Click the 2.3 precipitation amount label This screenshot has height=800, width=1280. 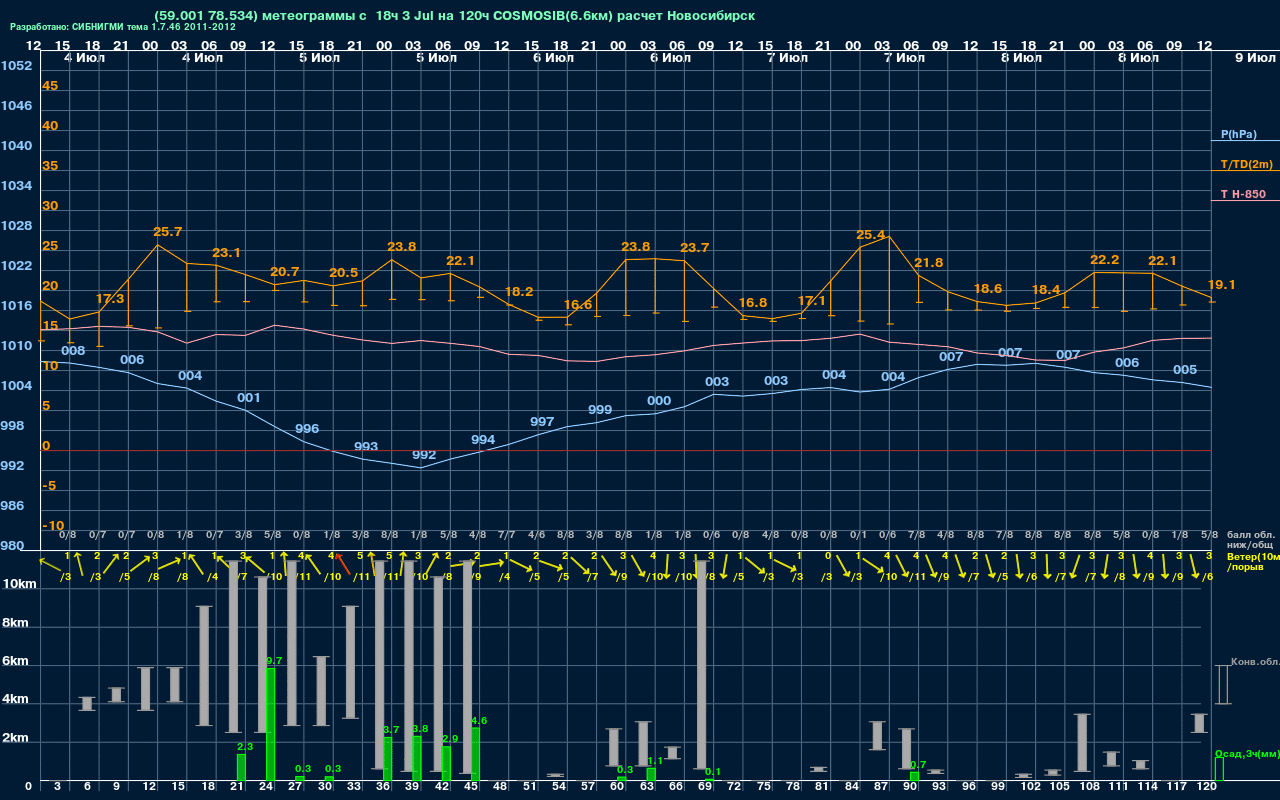[245, 747]
